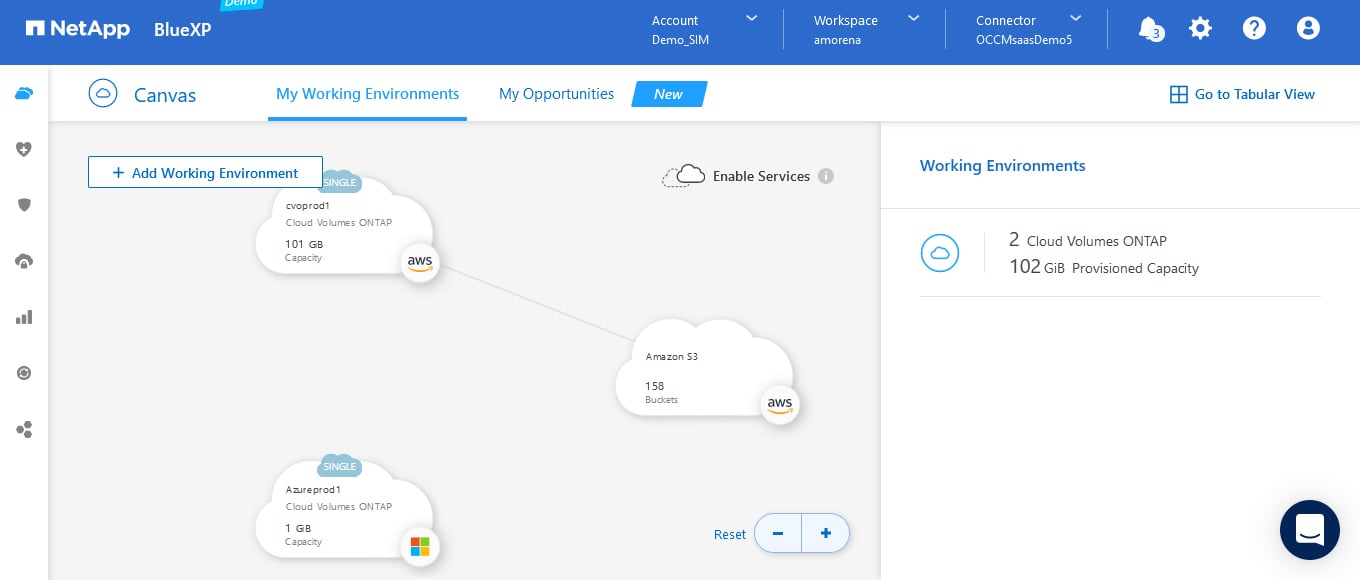Open the Health heart icon in sidebar
1360x580 pixels.
pyautogui.click(x=24, y=149)
